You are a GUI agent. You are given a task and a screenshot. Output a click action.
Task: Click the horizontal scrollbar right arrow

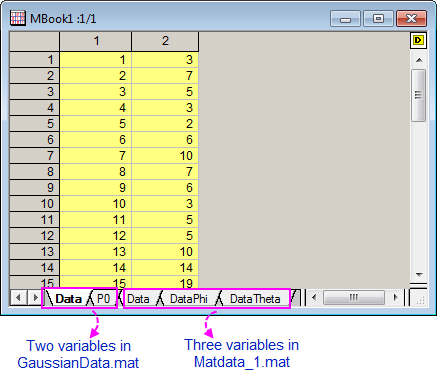[x=396, y=297]
